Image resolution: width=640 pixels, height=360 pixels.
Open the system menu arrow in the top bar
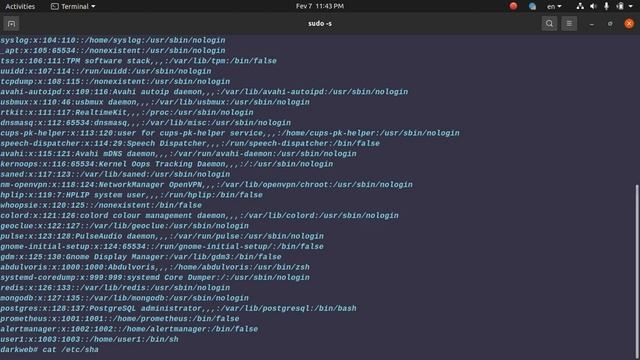[x=631, y=7]
